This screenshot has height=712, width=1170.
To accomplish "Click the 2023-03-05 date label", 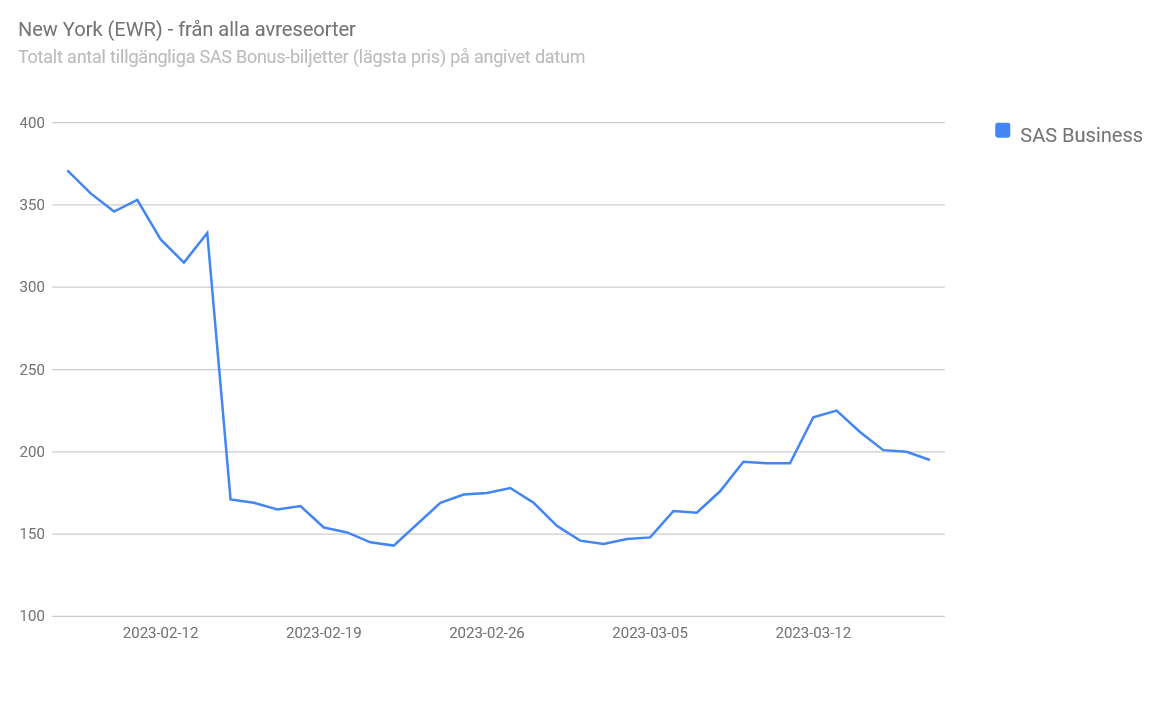I will point(650,633).
